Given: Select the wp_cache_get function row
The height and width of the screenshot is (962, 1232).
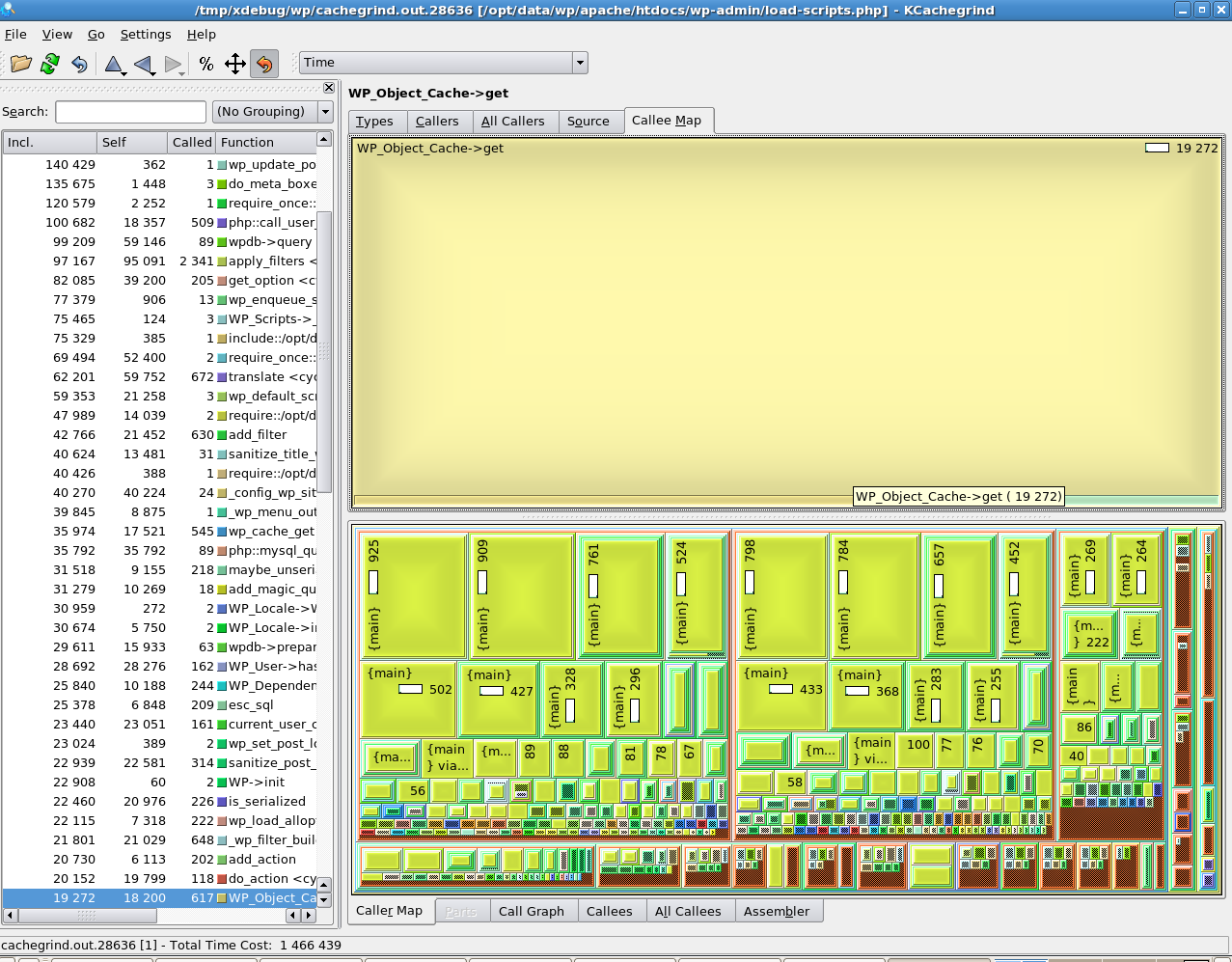Looking at the screenshot, I should point(160,532).
